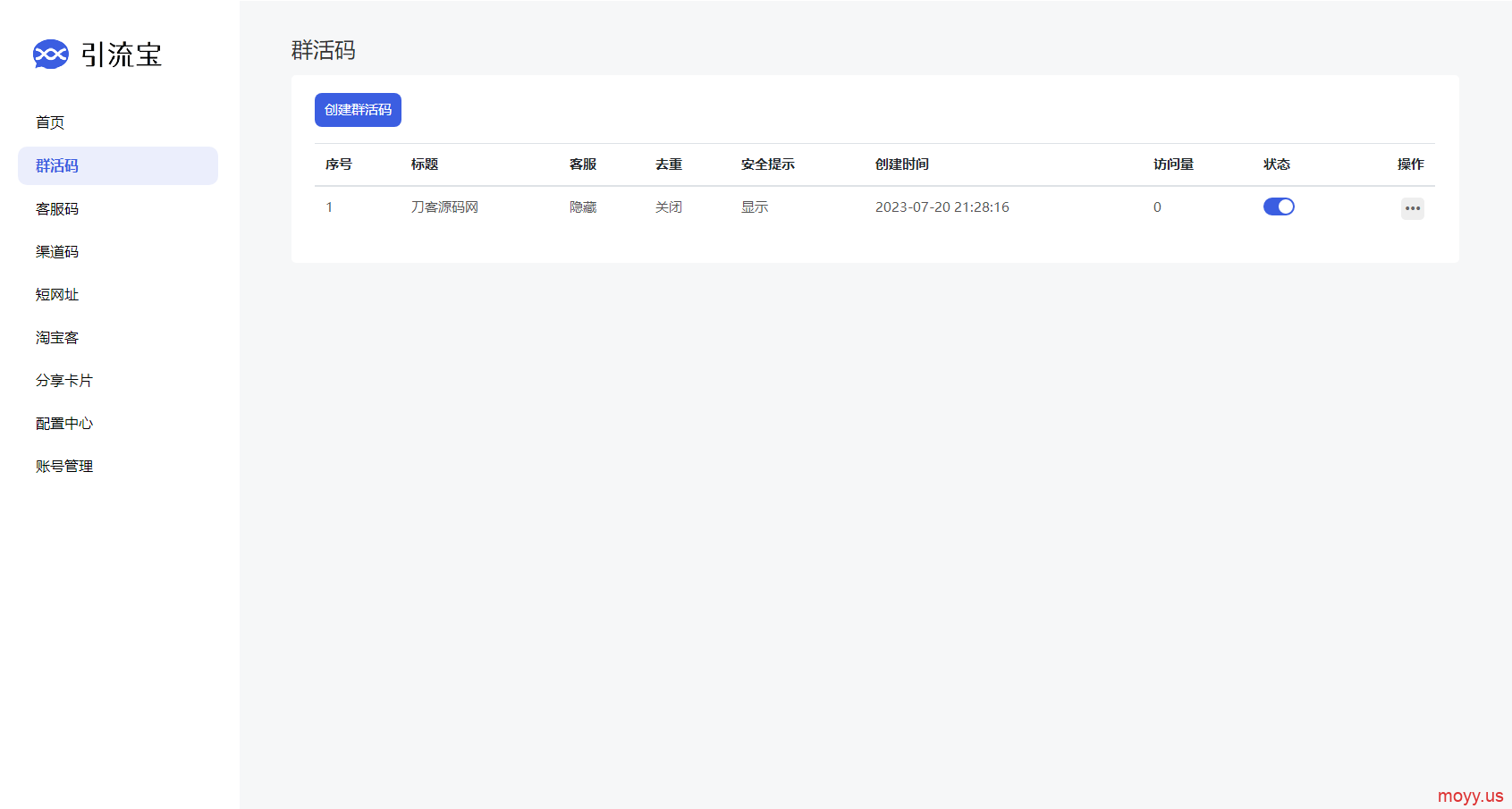
Task: Click the 操作 column header
Action: [1411, 164]
